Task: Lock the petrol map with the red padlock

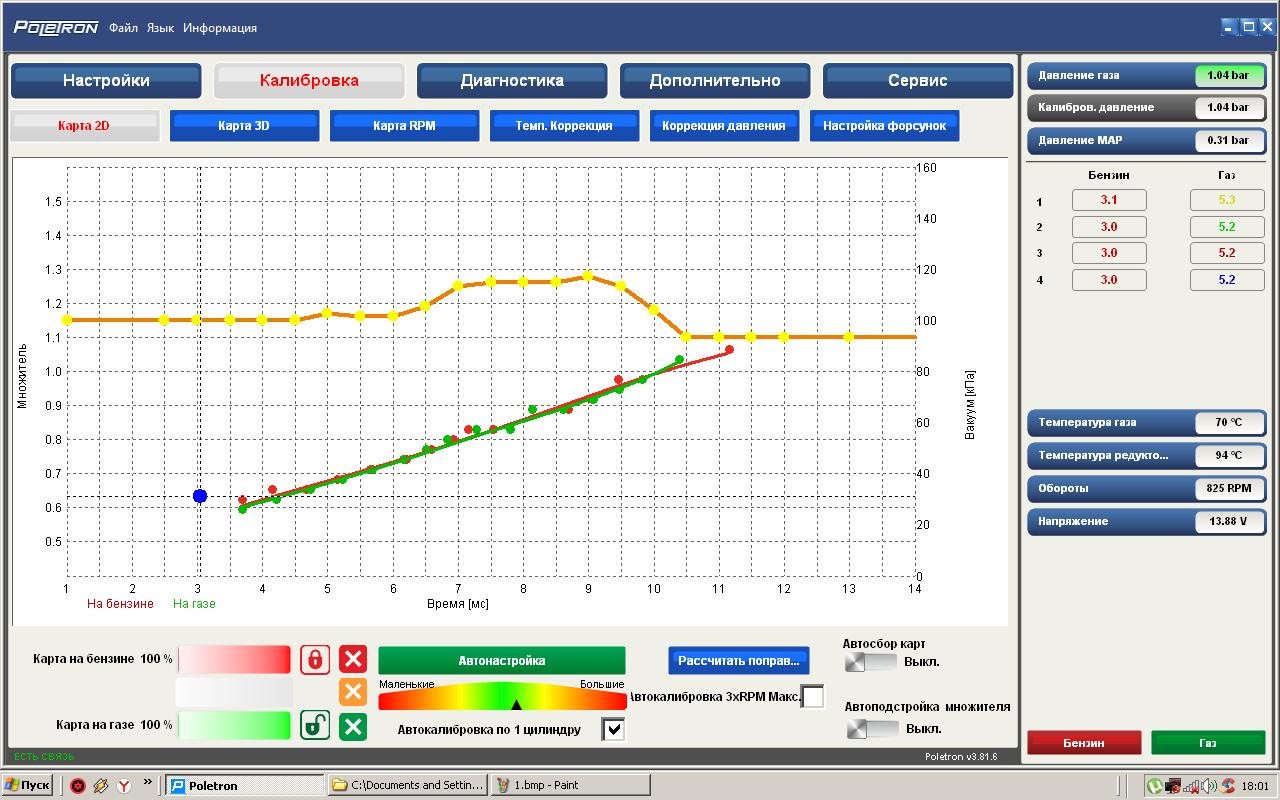Action: 315,659
